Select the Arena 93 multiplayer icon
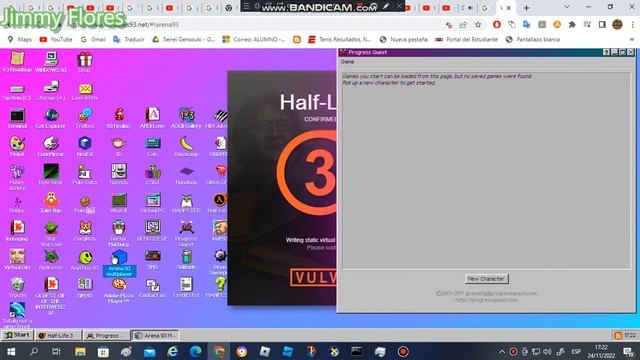The image size is (640, 360). pos(119,263)
